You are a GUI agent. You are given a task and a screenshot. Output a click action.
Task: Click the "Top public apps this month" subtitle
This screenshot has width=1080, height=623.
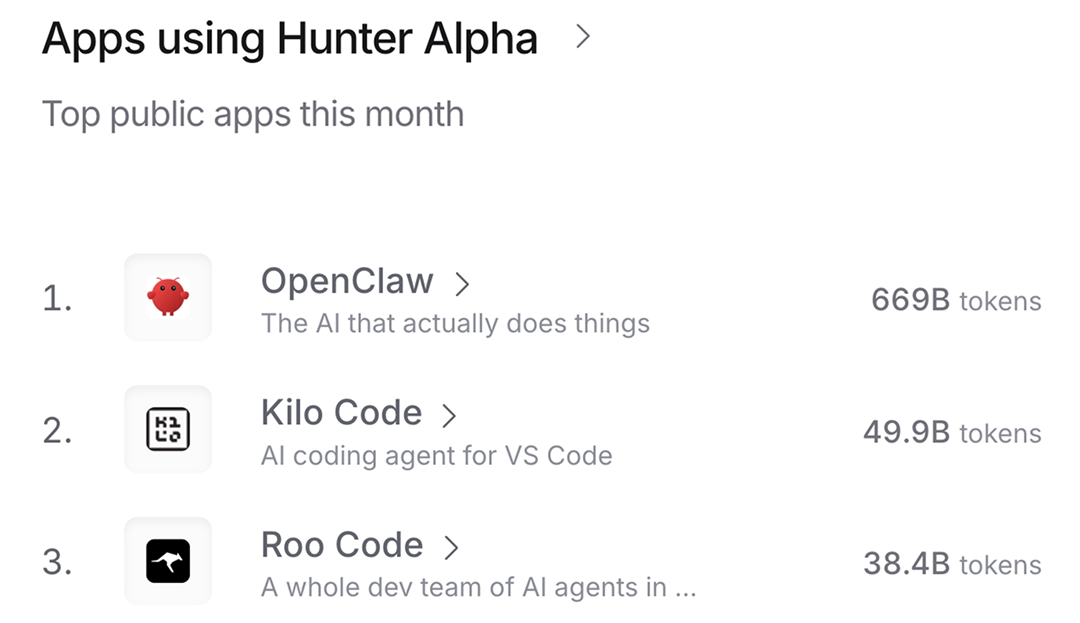click(x=253, y=114)
